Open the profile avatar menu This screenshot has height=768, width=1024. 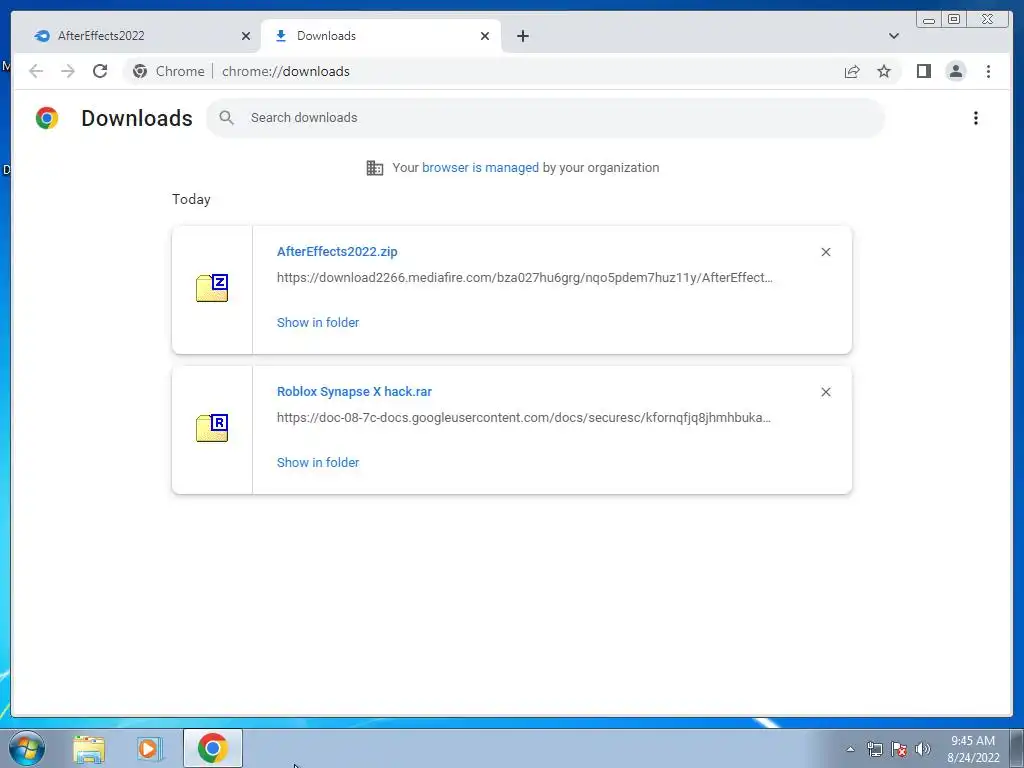coord(955,71)
